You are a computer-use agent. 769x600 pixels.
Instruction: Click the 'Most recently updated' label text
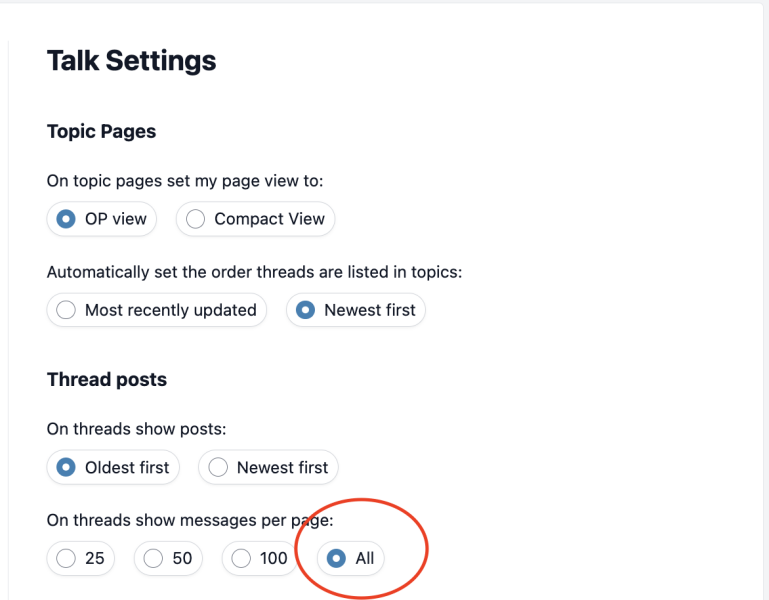click(x=170, y=310)
